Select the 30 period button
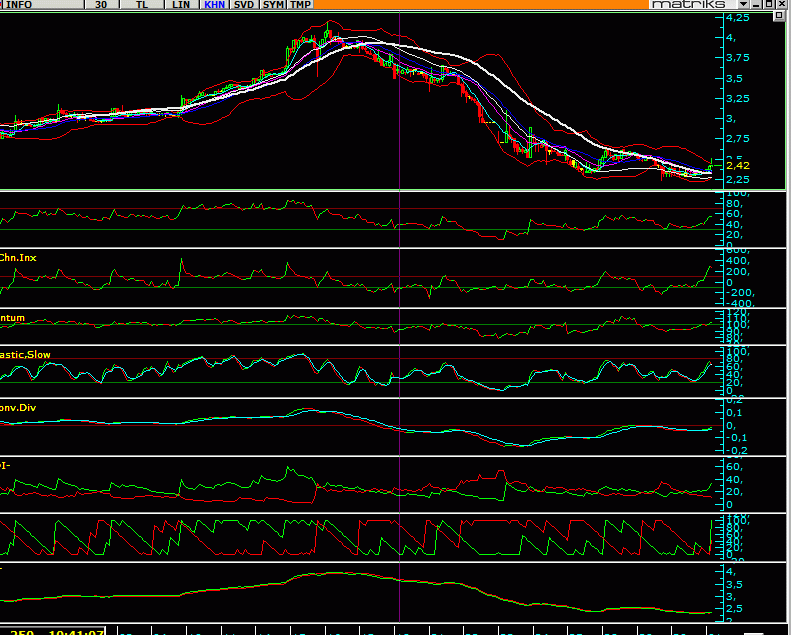 pyautogui.click(x=102, y=5)
